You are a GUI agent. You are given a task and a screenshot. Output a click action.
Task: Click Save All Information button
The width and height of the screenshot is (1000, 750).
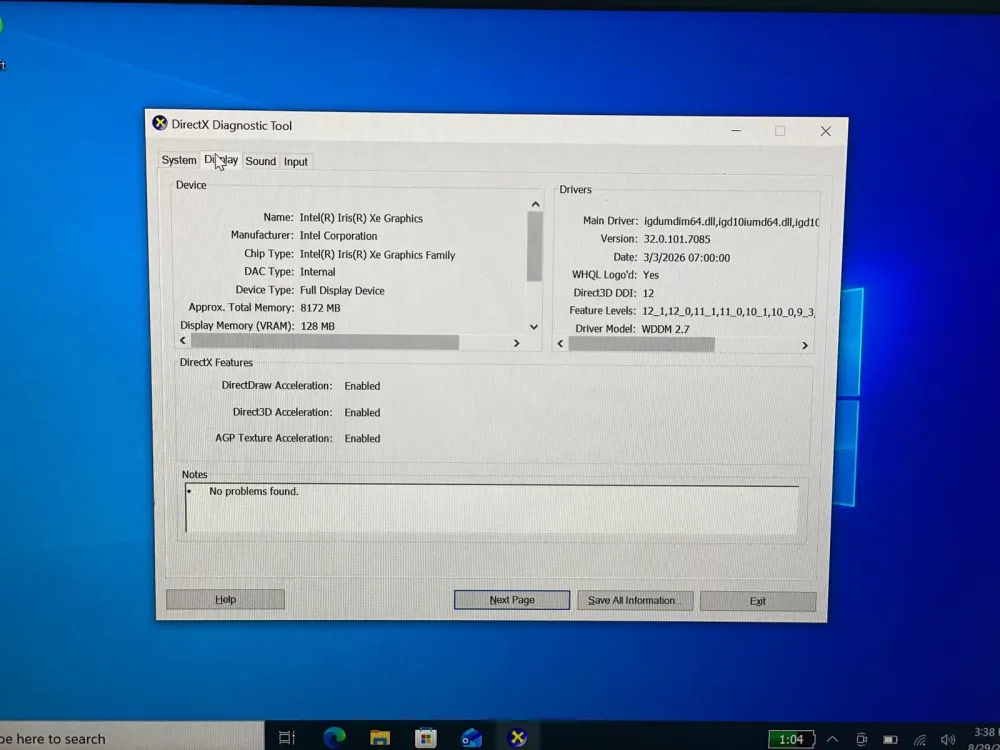[x=635, y=600]
